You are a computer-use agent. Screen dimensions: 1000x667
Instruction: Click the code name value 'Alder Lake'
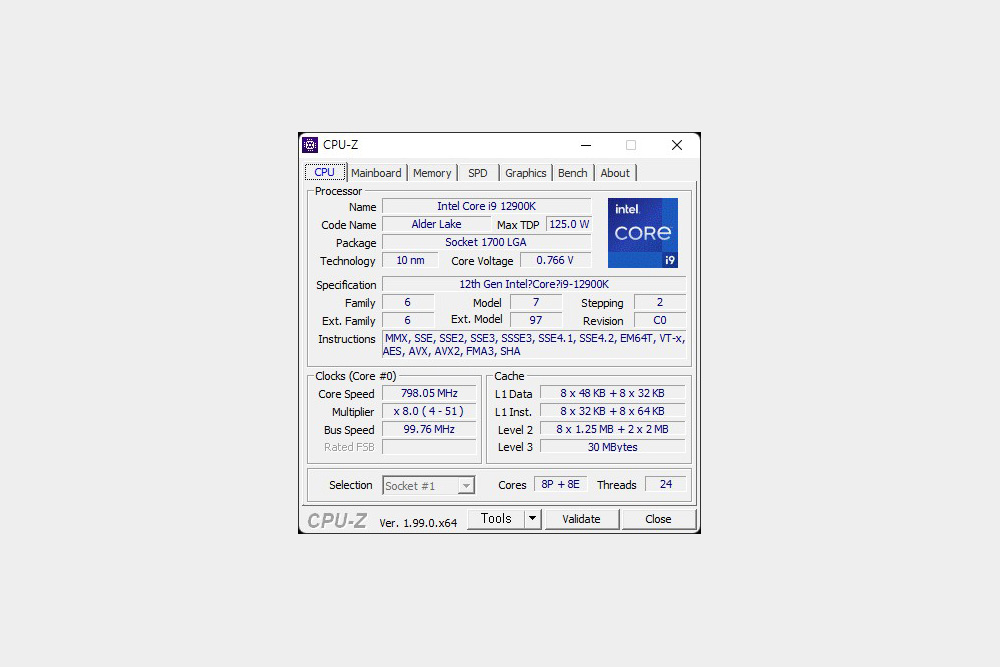(436, 224)
